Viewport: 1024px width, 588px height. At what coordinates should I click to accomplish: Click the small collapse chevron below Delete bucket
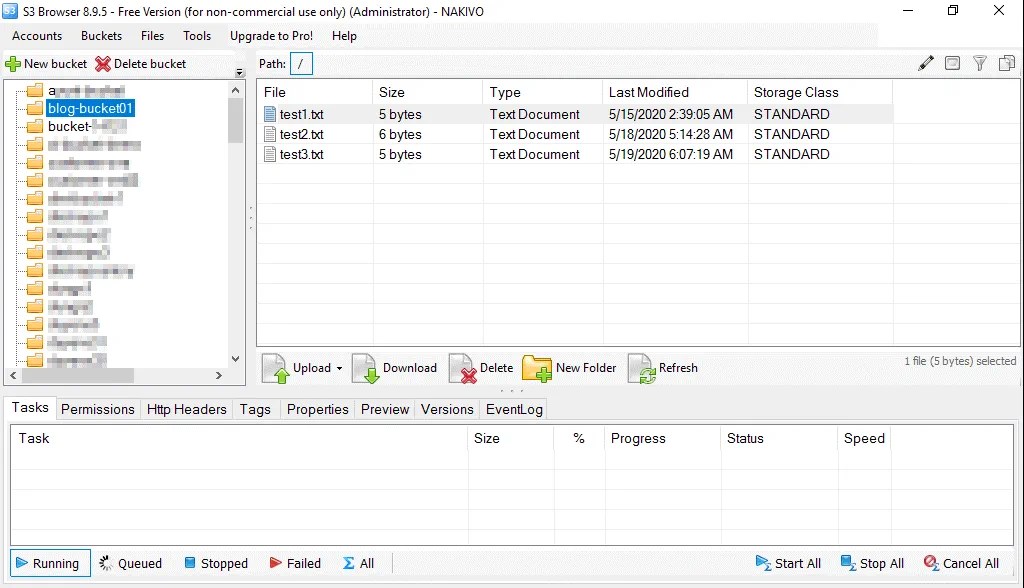click(238, 72)
